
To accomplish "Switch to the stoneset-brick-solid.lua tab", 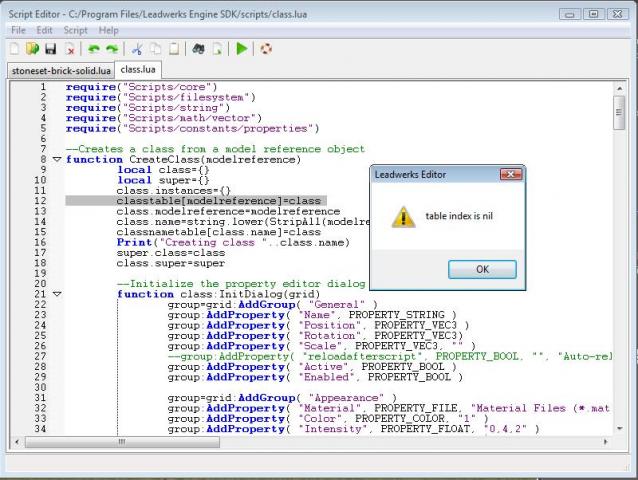I will pyautogui.click(x=60, y=71).
